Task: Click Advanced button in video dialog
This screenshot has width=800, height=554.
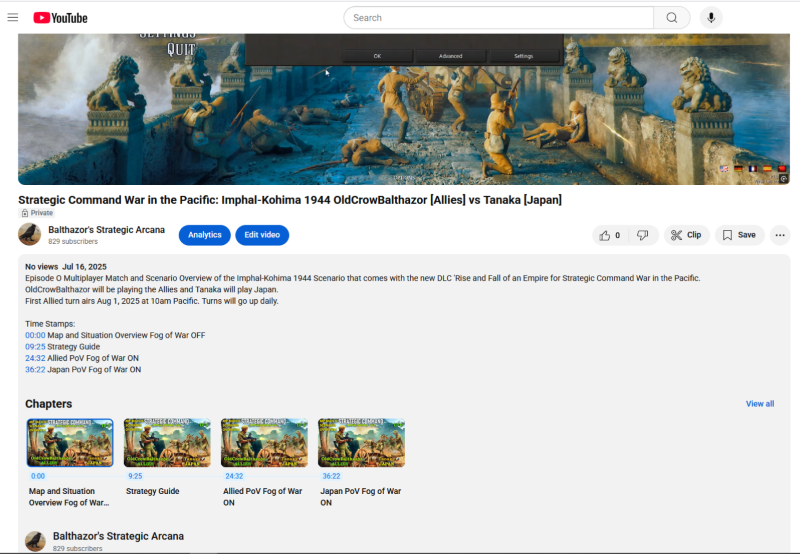Action: pos(451,56)
